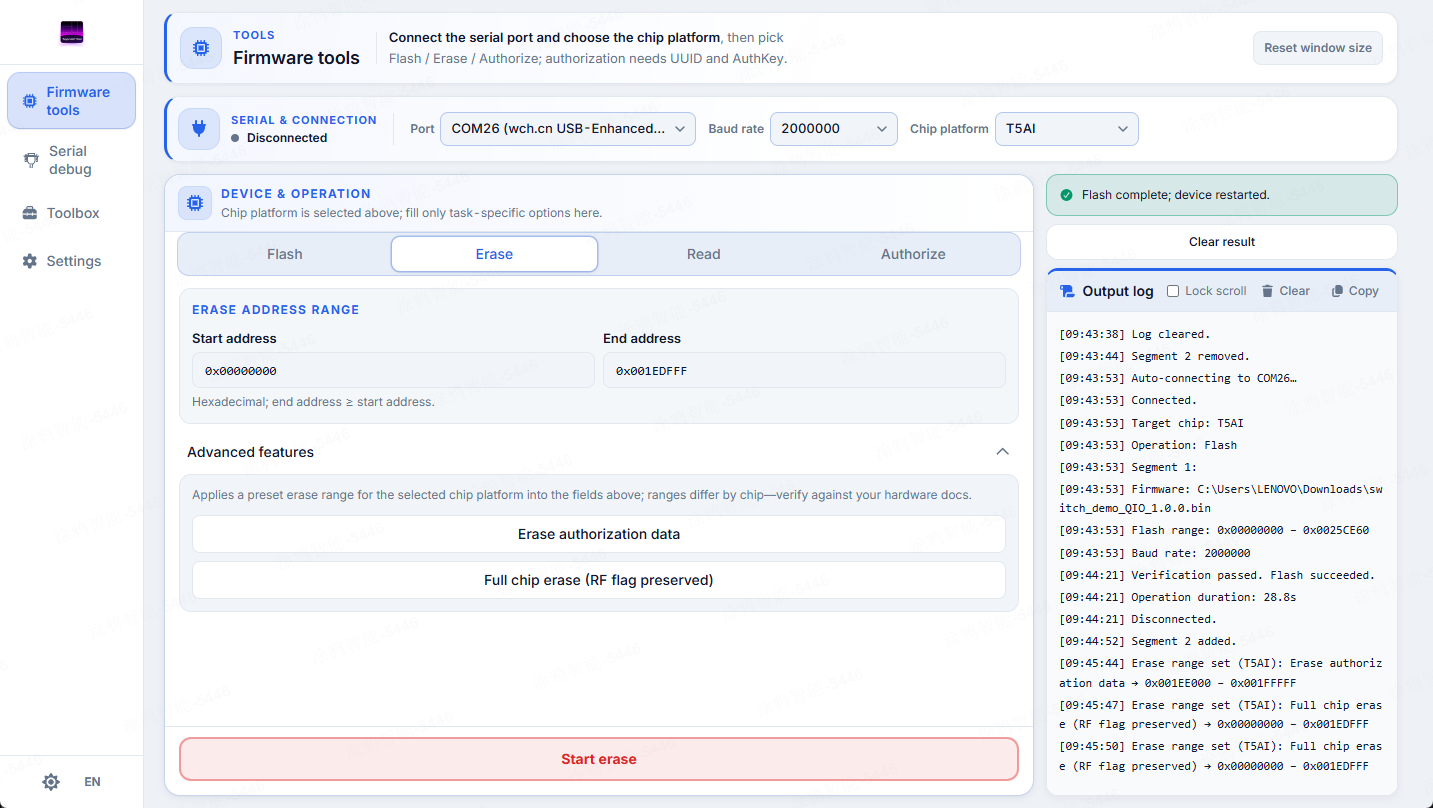Click the Disconnected status text
Image resolution: width=1433 pixels, height=808 pixels.
[x=287, y=138]
